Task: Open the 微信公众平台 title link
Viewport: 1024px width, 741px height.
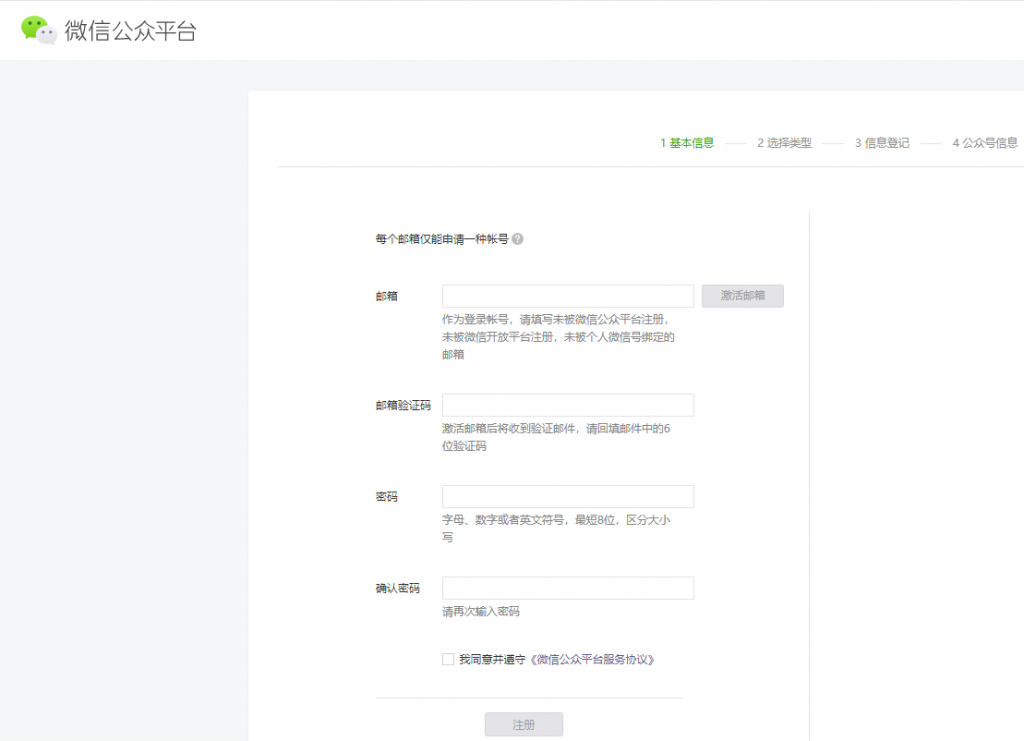Action: click(130, 31)
